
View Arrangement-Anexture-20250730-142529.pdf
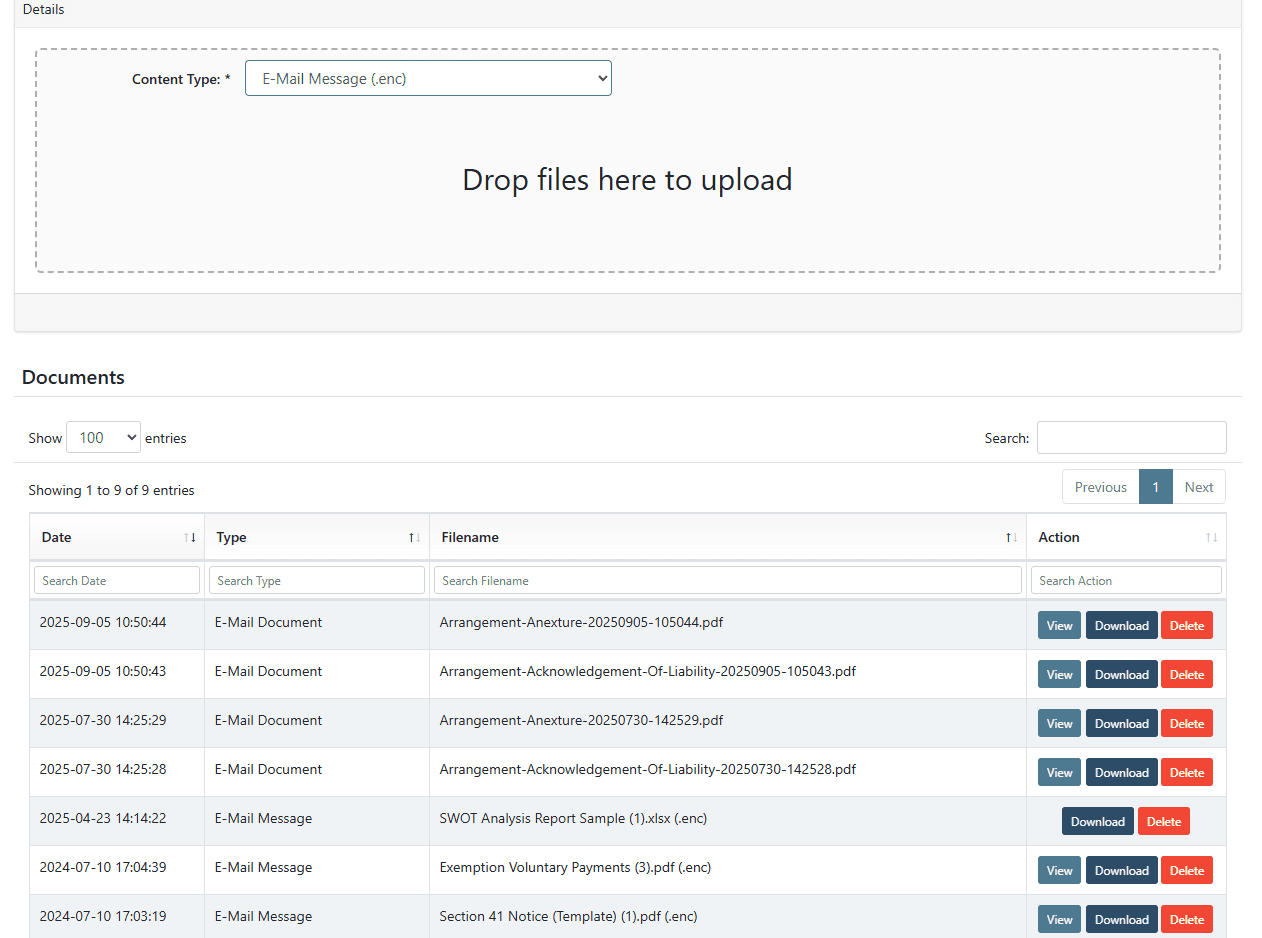(1059, 723)
